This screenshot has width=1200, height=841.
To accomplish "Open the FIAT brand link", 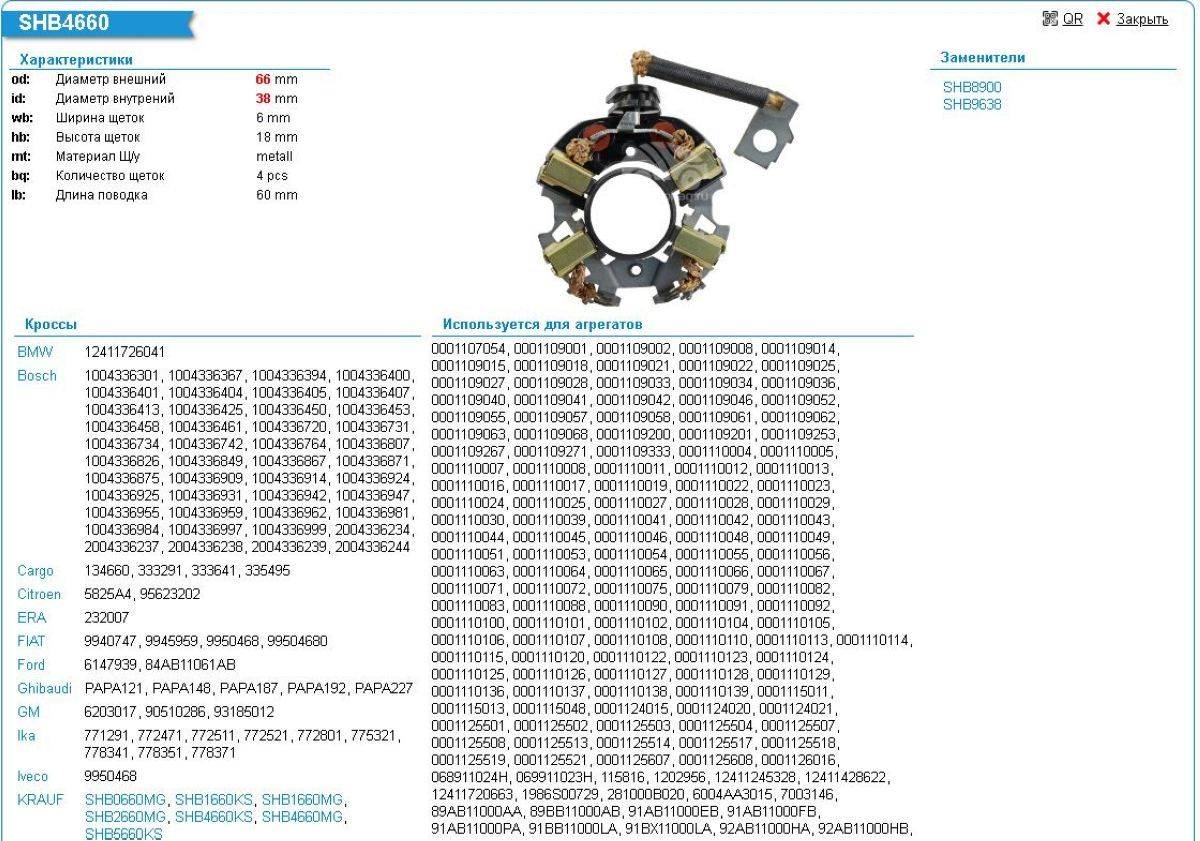I will coord(31,641).
